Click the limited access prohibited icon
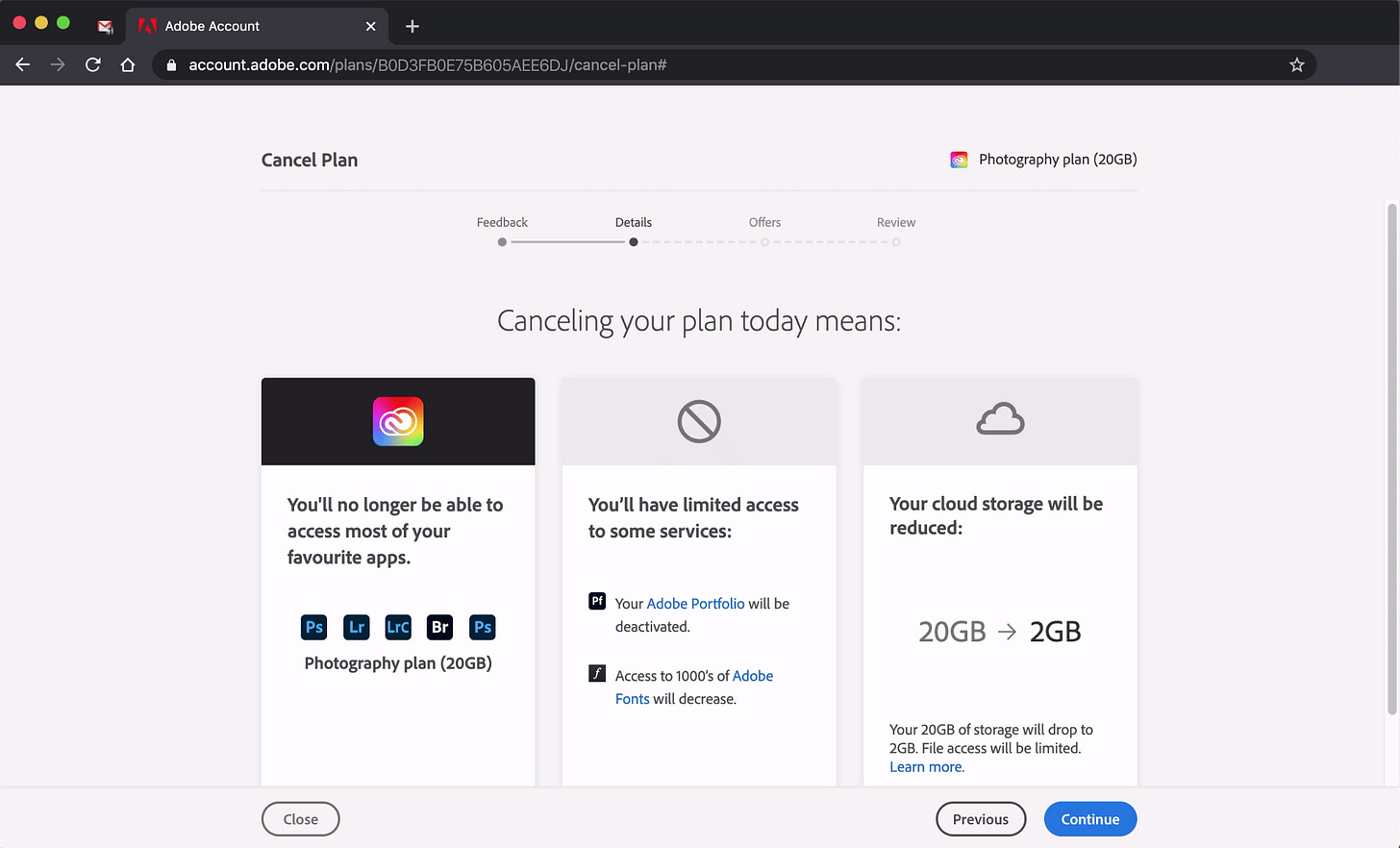 699,421
